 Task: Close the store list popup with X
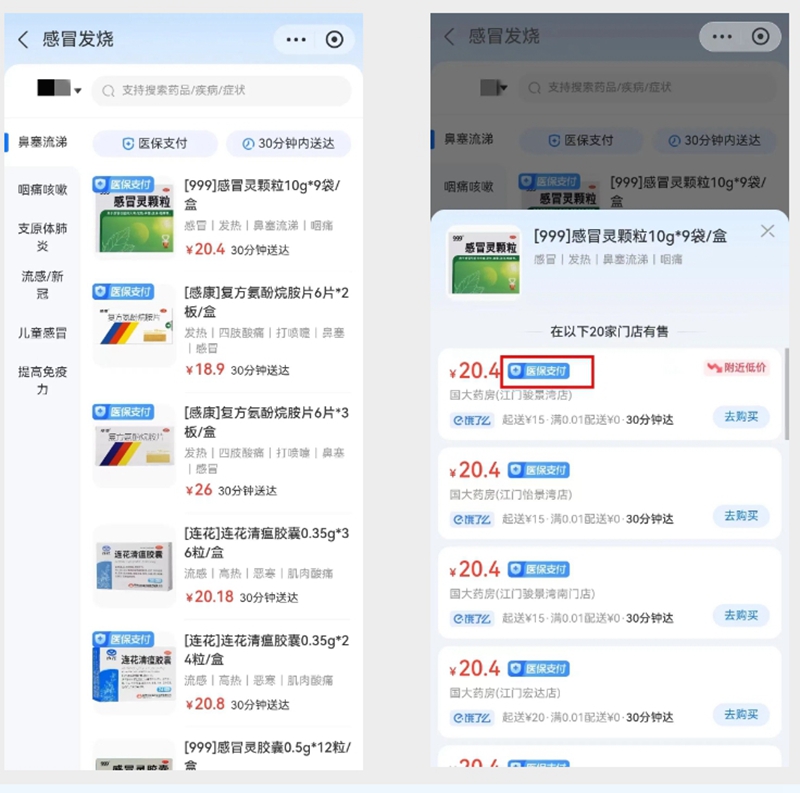click(767, 231)
